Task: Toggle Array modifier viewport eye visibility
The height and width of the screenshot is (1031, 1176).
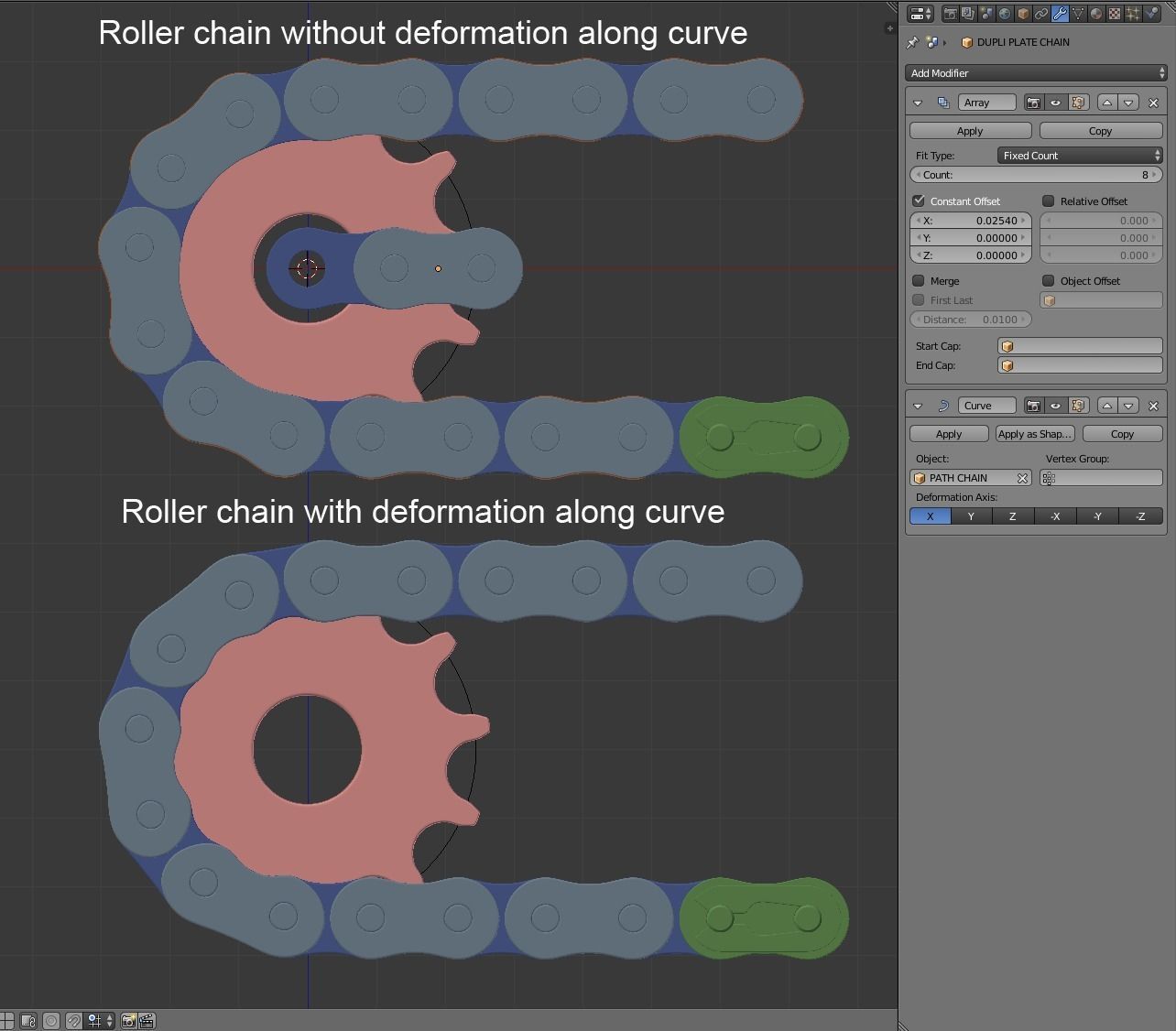Action: [1055, 103]
